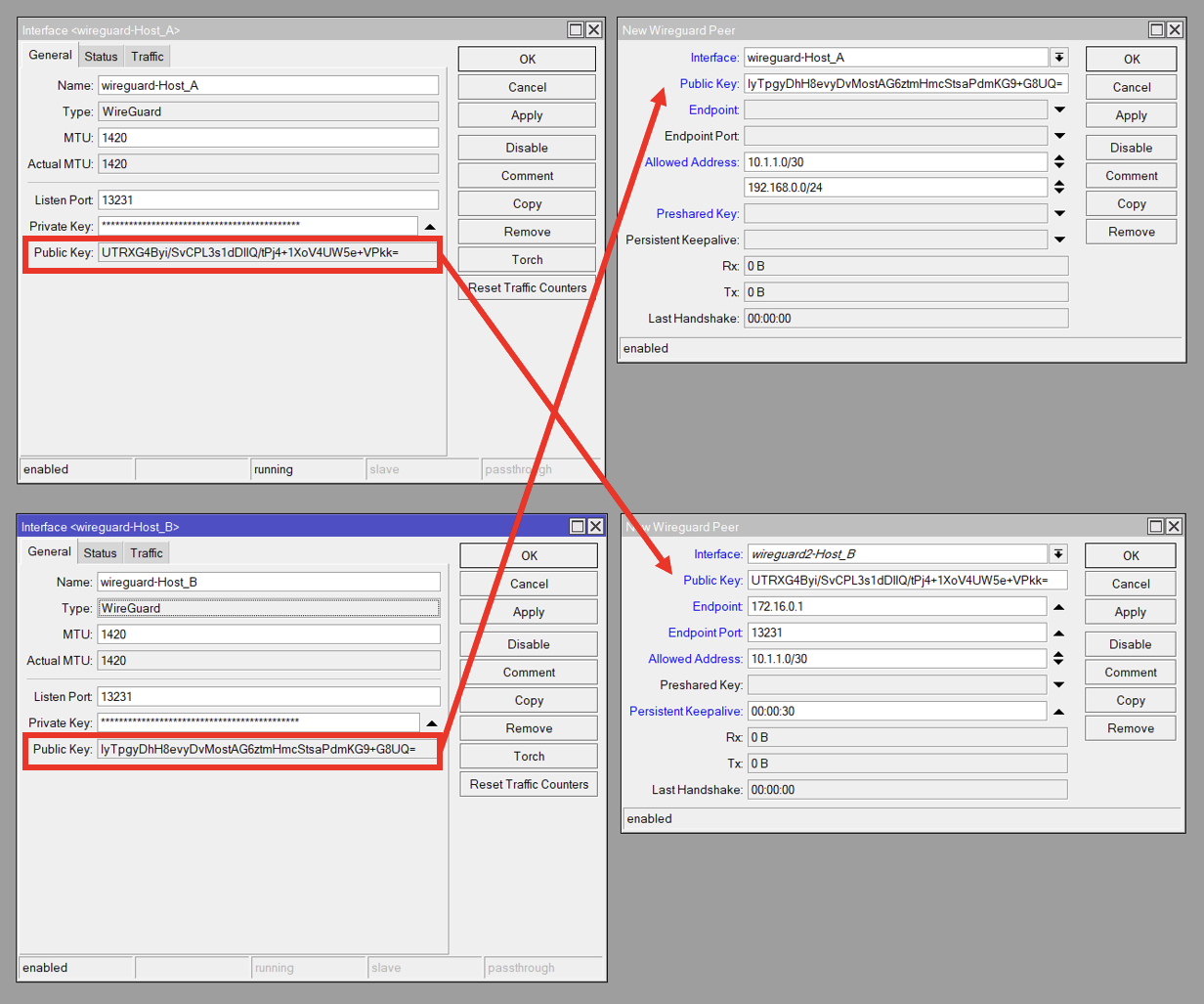The image size is (1204, 1004).
Task: Open Interface dropdown in top peer window
Action: tap(1059, 58)
